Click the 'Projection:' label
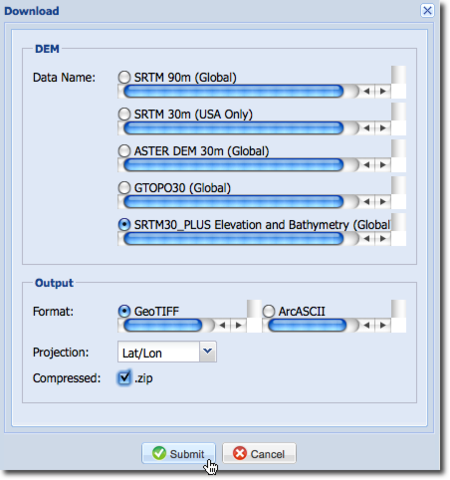Image resolution: width=450 pixels, height=480 pixels. (61, 352)
